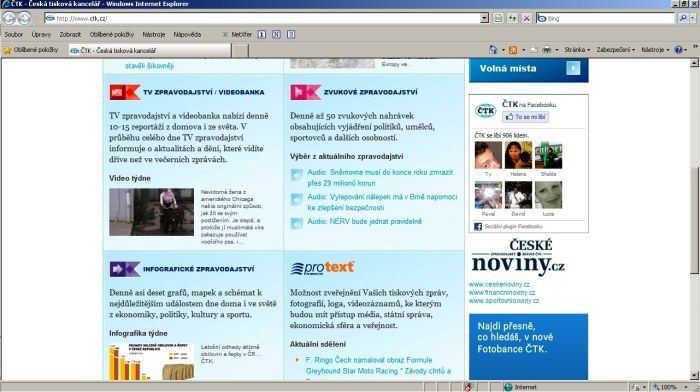Click the RSS feeds icon

(x=513, y=50)
